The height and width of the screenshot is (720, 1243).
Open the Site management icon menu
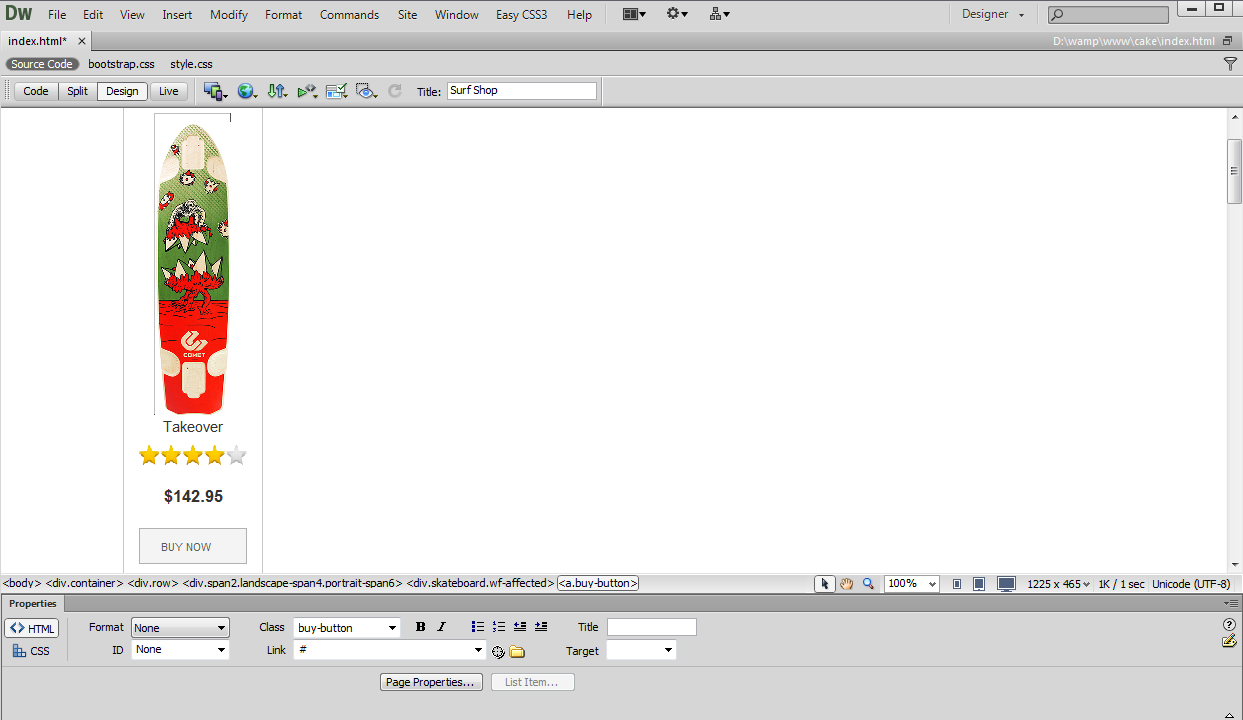(x=720, y=14)
